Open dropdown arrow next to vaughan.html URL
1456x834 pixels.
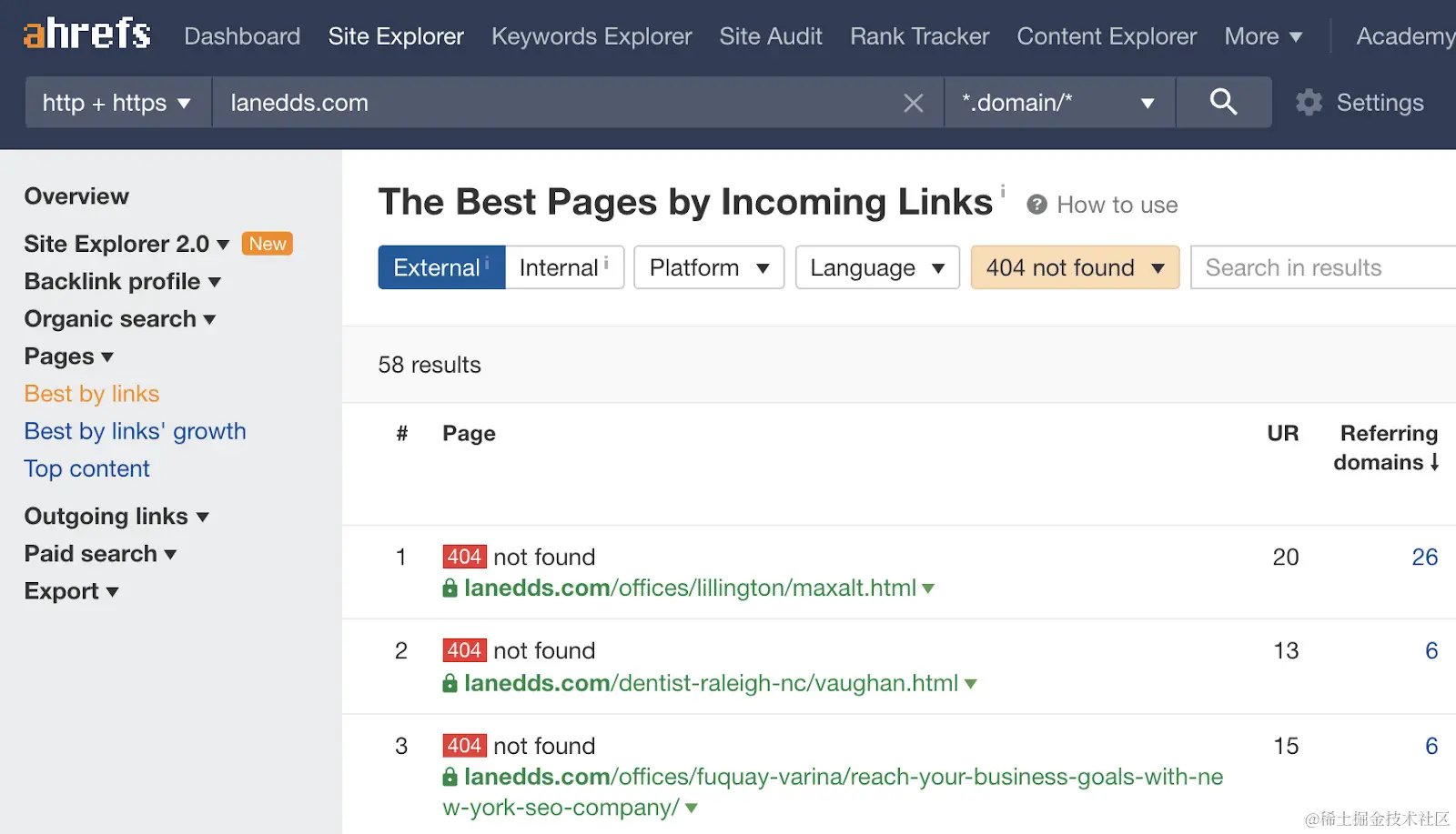[970, 683]
